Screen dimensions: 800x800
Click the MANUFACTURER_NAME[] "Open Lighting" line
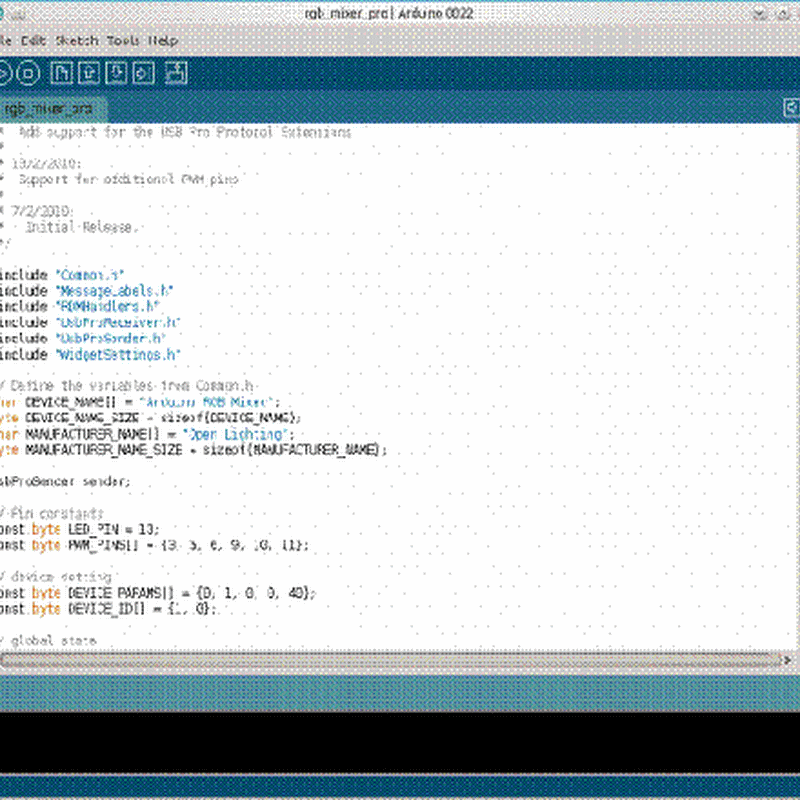click(x=147, y=434)
